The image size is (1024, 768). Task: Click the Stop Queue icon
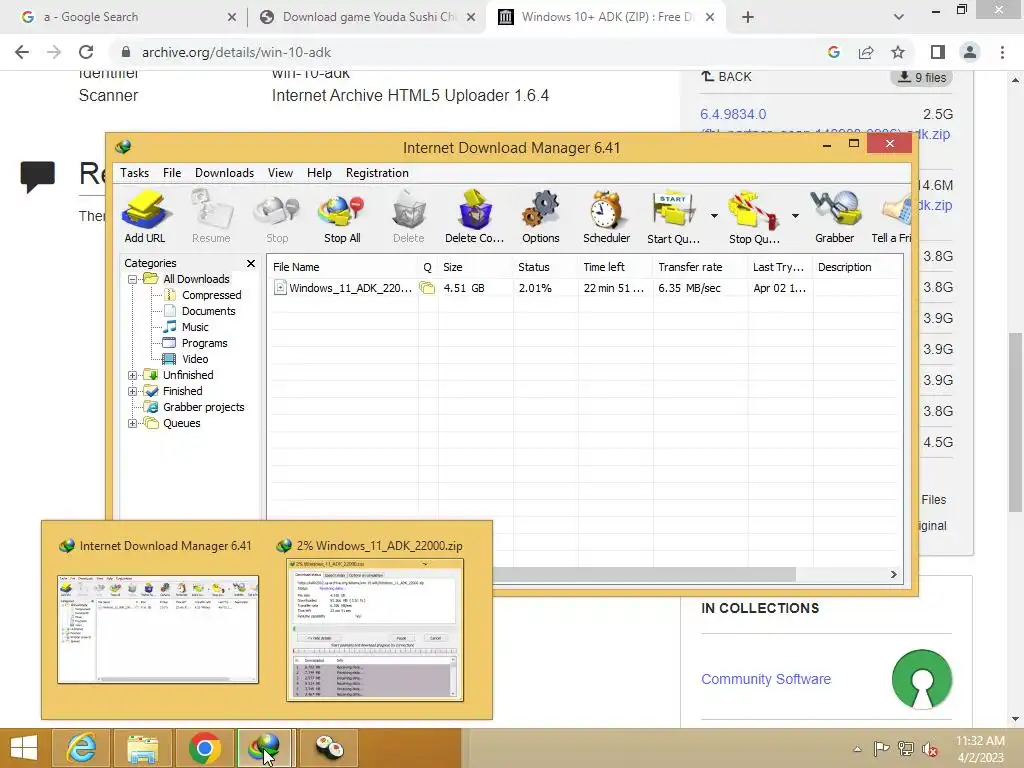click(754, 217)
